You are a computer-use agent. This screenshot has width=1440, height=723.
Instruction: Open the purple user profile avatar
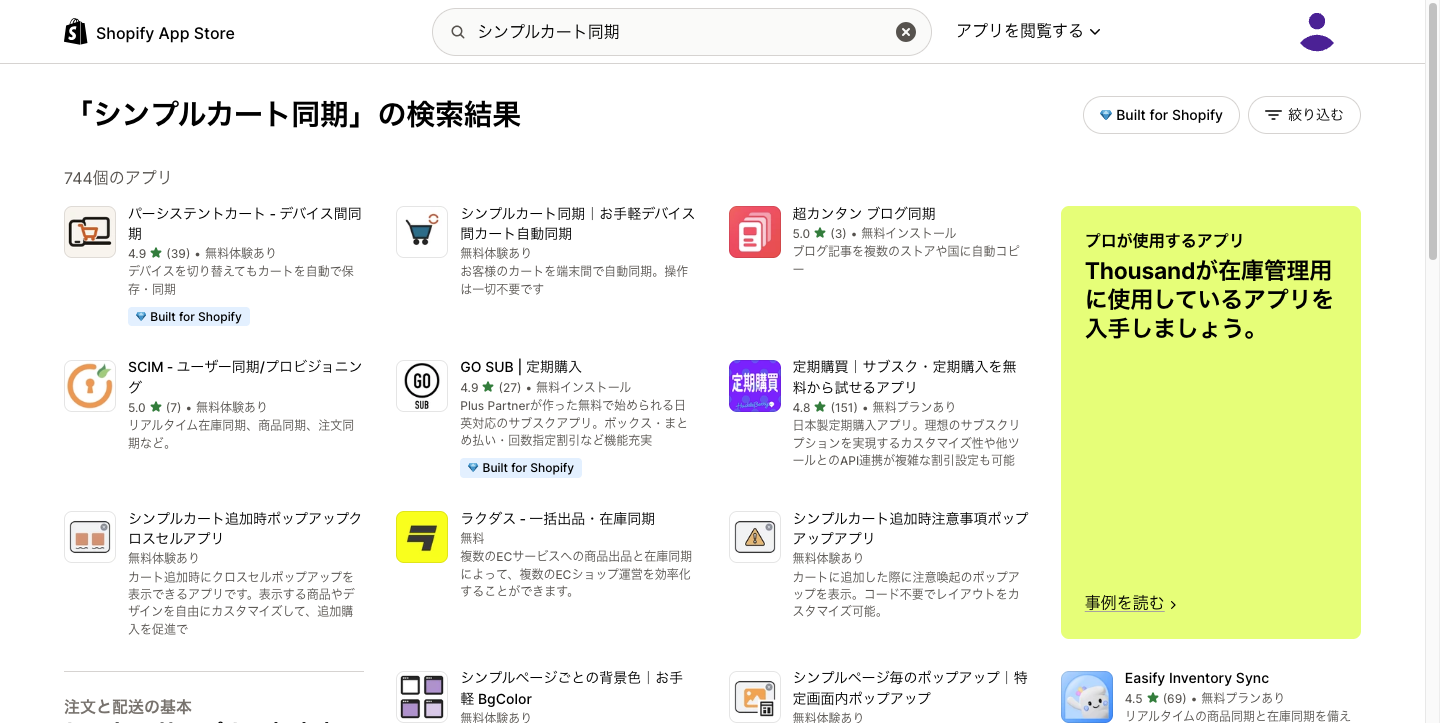point(1317,32)
